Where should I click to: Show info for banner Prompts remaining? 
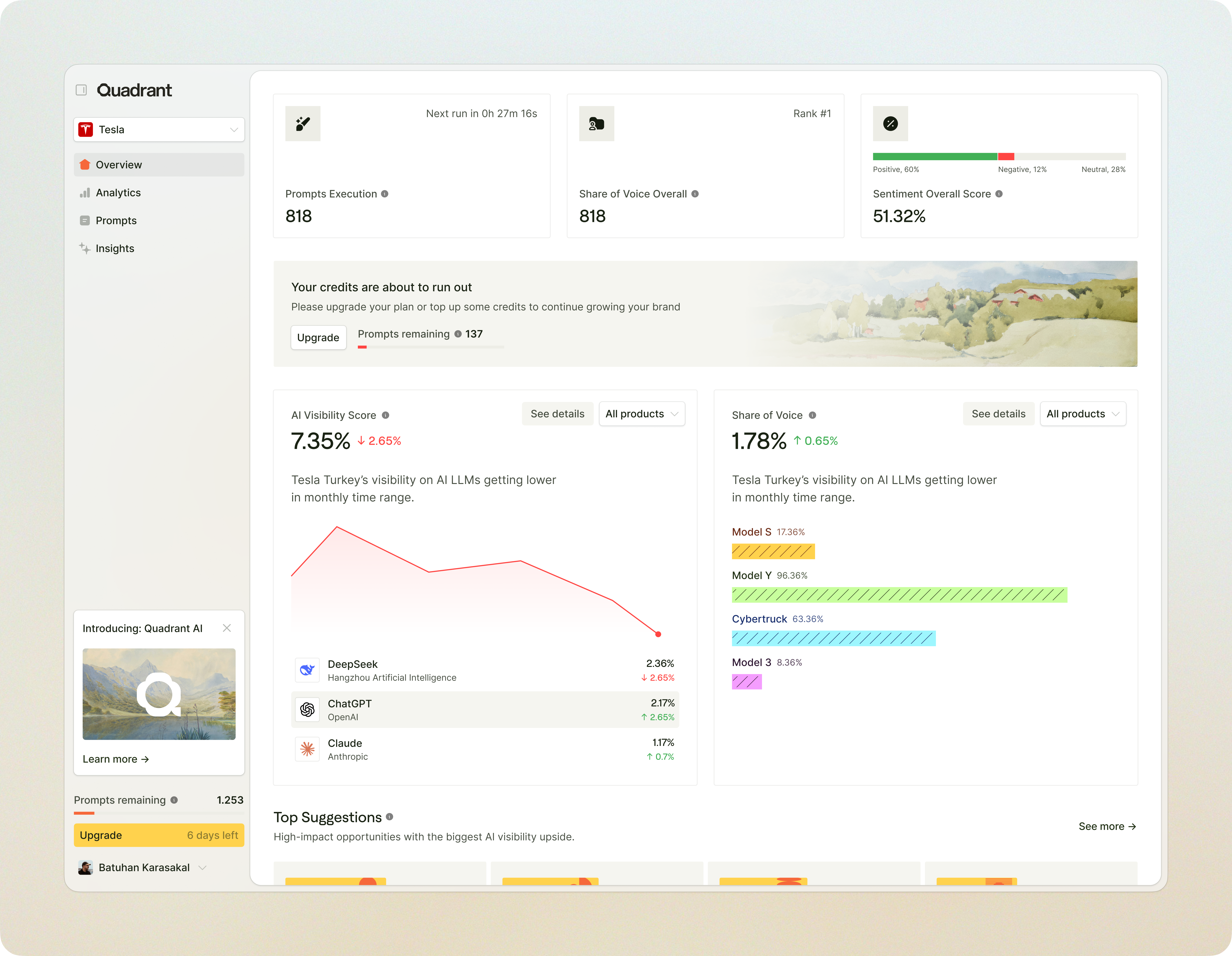point(458,334)
